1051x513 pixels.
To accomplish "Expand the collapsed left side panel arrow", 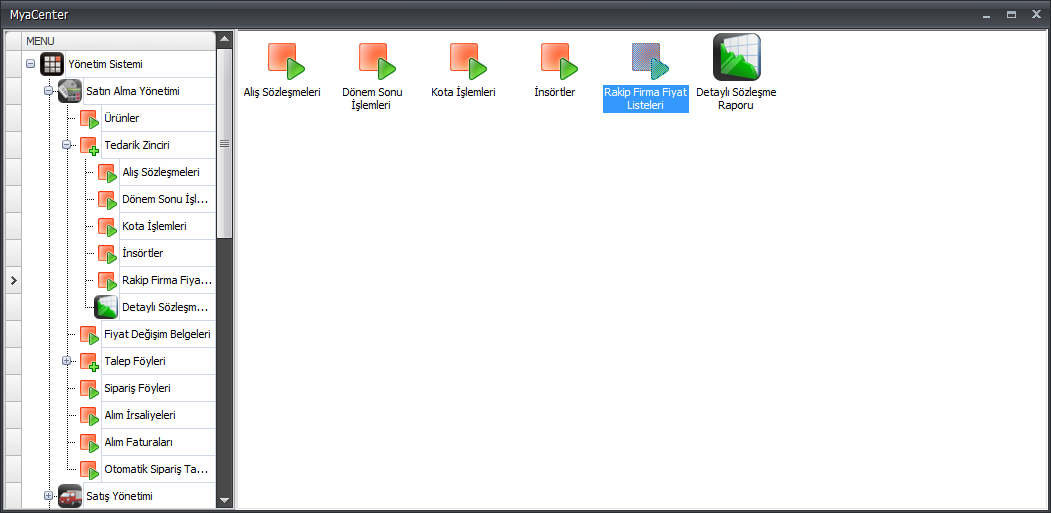I will pos(13,280).
